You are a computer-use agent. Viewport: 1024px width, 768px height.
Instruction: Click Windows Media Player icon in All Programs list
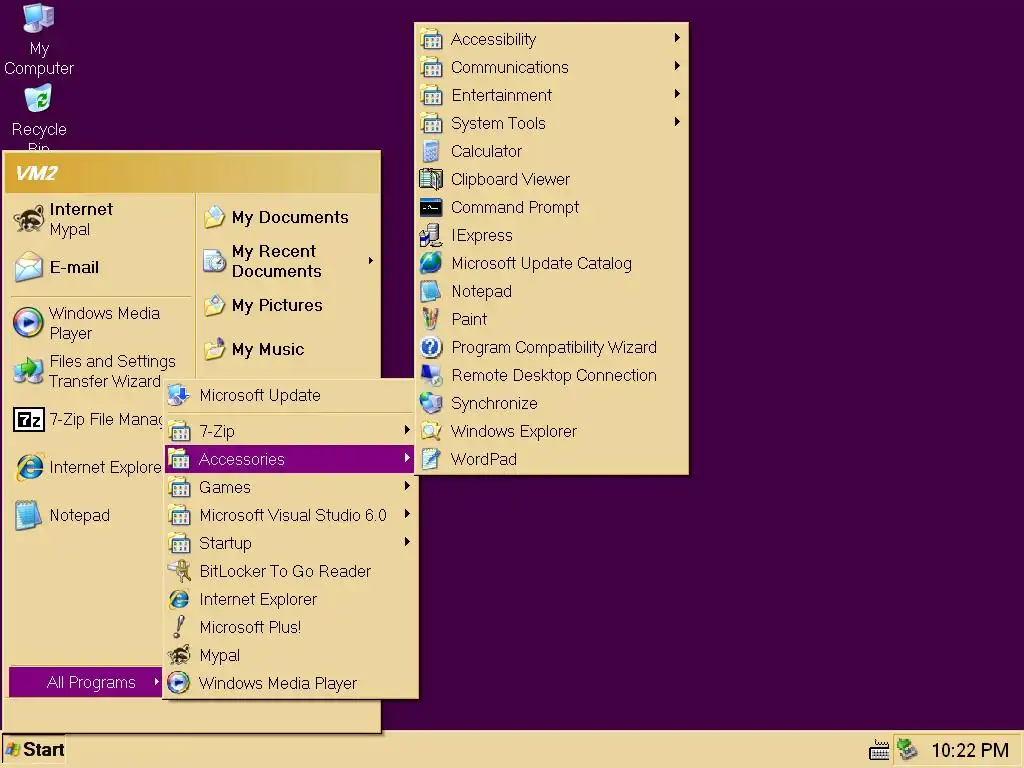pyautogui.click(x=179, y=683)
